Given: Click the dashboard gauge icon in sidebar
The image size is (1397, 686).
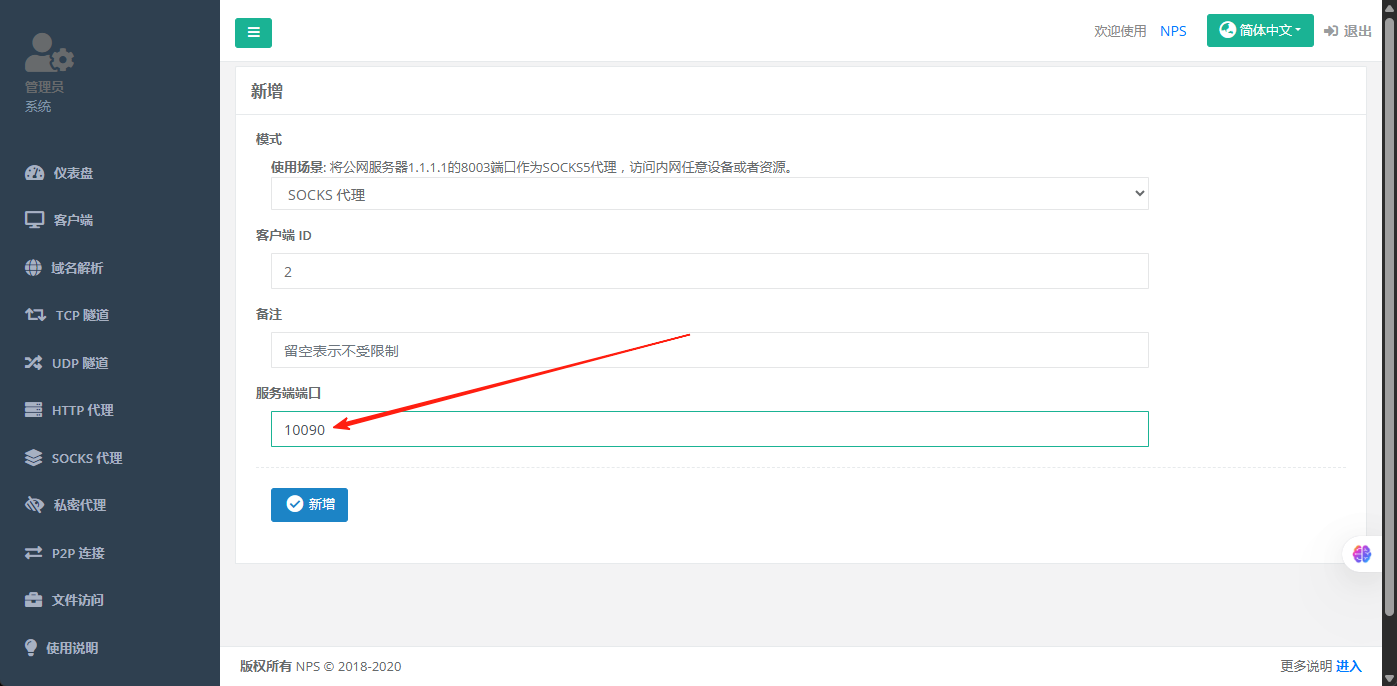Looking at the screenshot, I should pyautogui.click(x=35, y=173).
